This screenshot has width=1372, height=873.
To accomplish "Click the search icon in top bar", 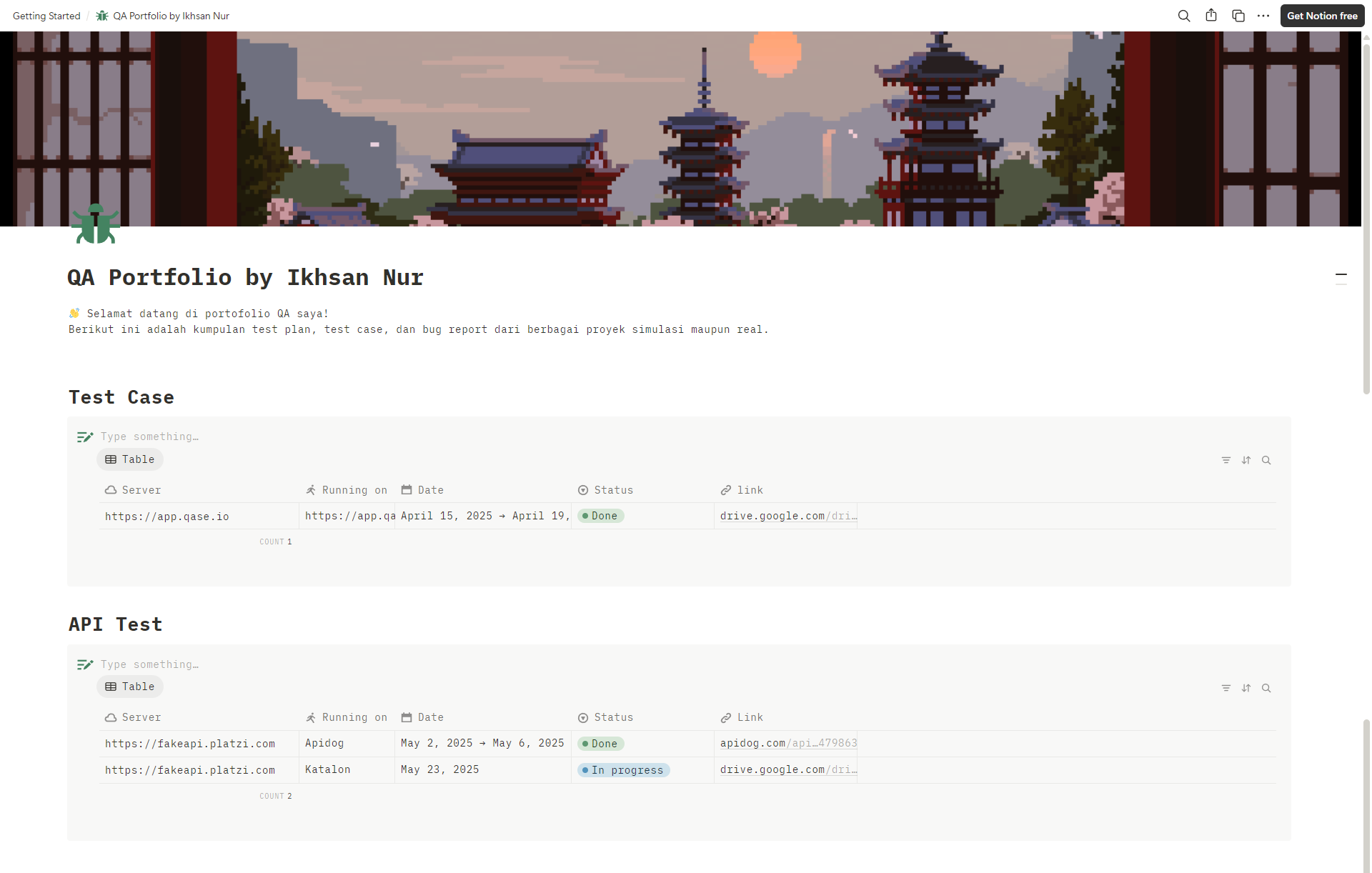I will point(1184,16).
